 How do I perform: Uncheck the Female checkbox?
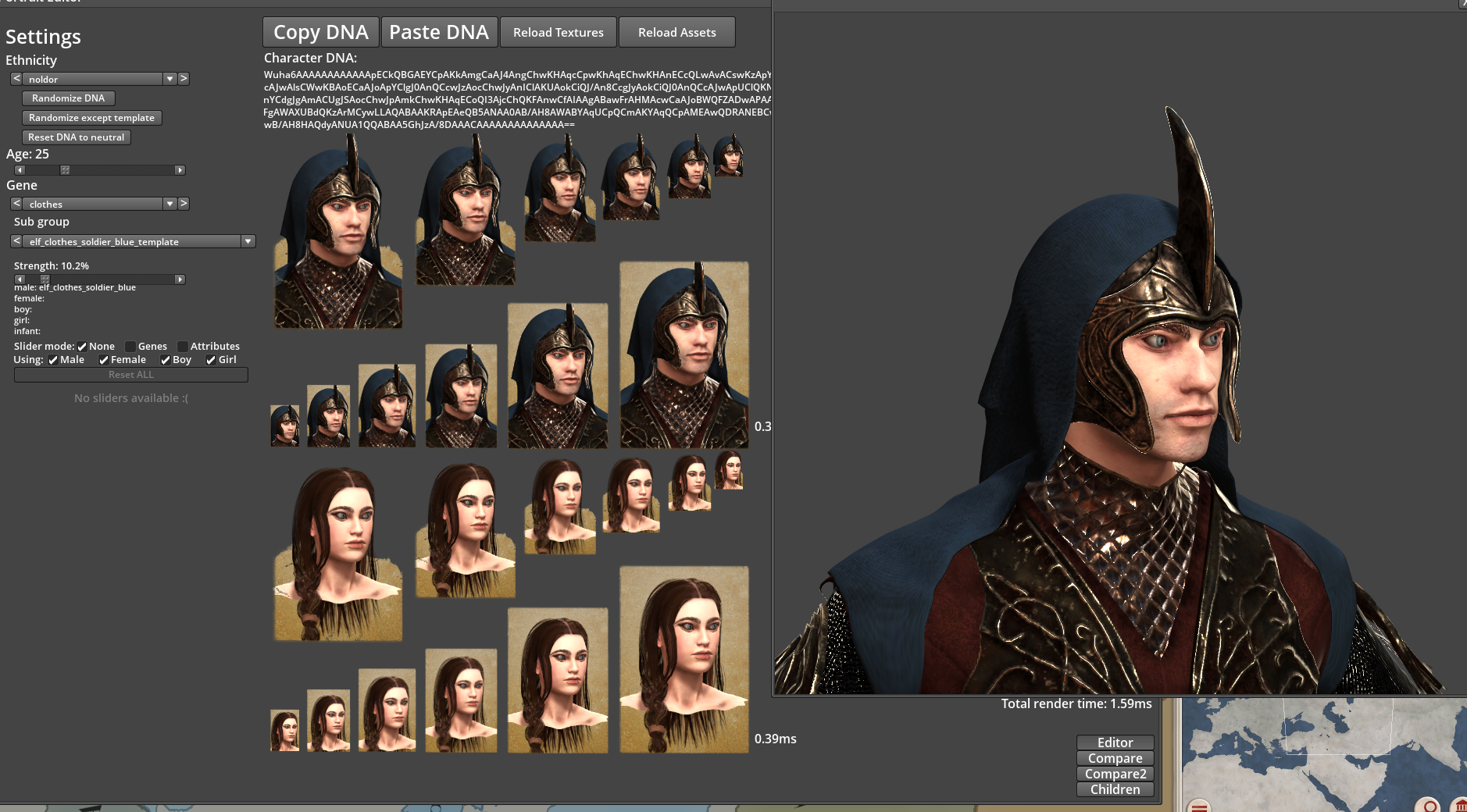click(103, 360)
